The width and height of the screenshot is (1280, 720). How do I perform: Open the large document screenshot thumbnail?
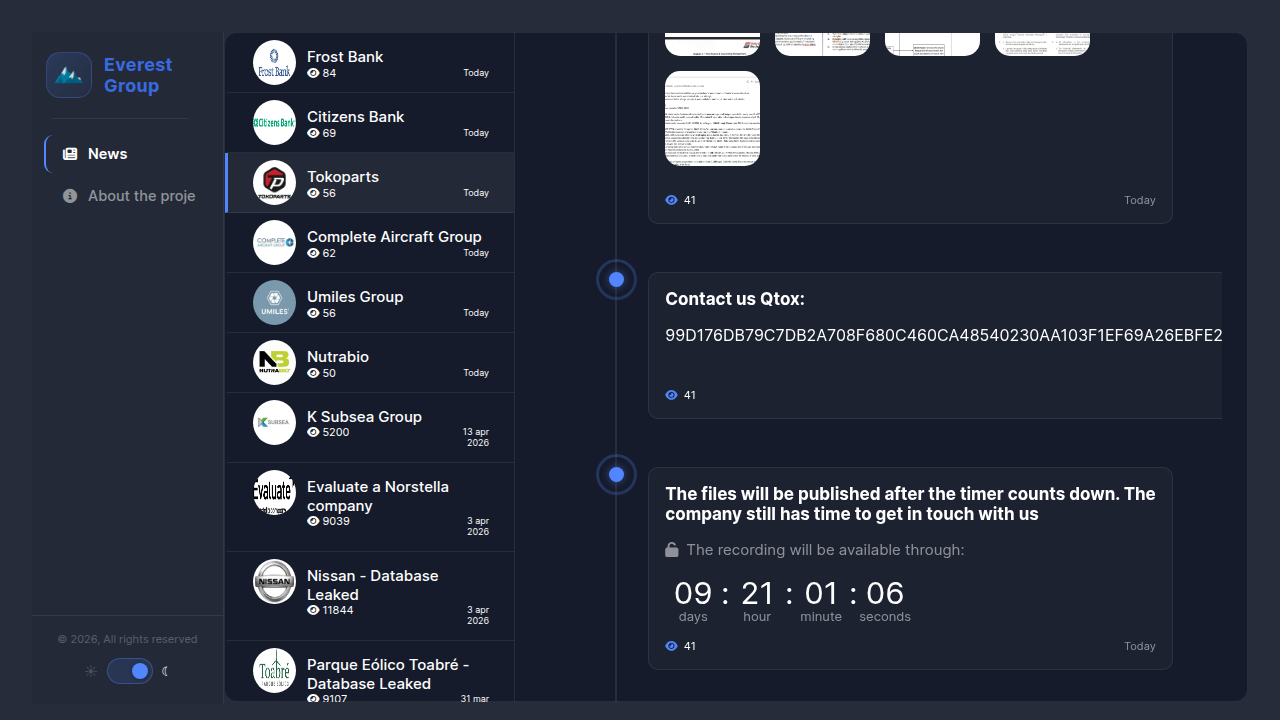pyautogui.click(x=712, y=118)
